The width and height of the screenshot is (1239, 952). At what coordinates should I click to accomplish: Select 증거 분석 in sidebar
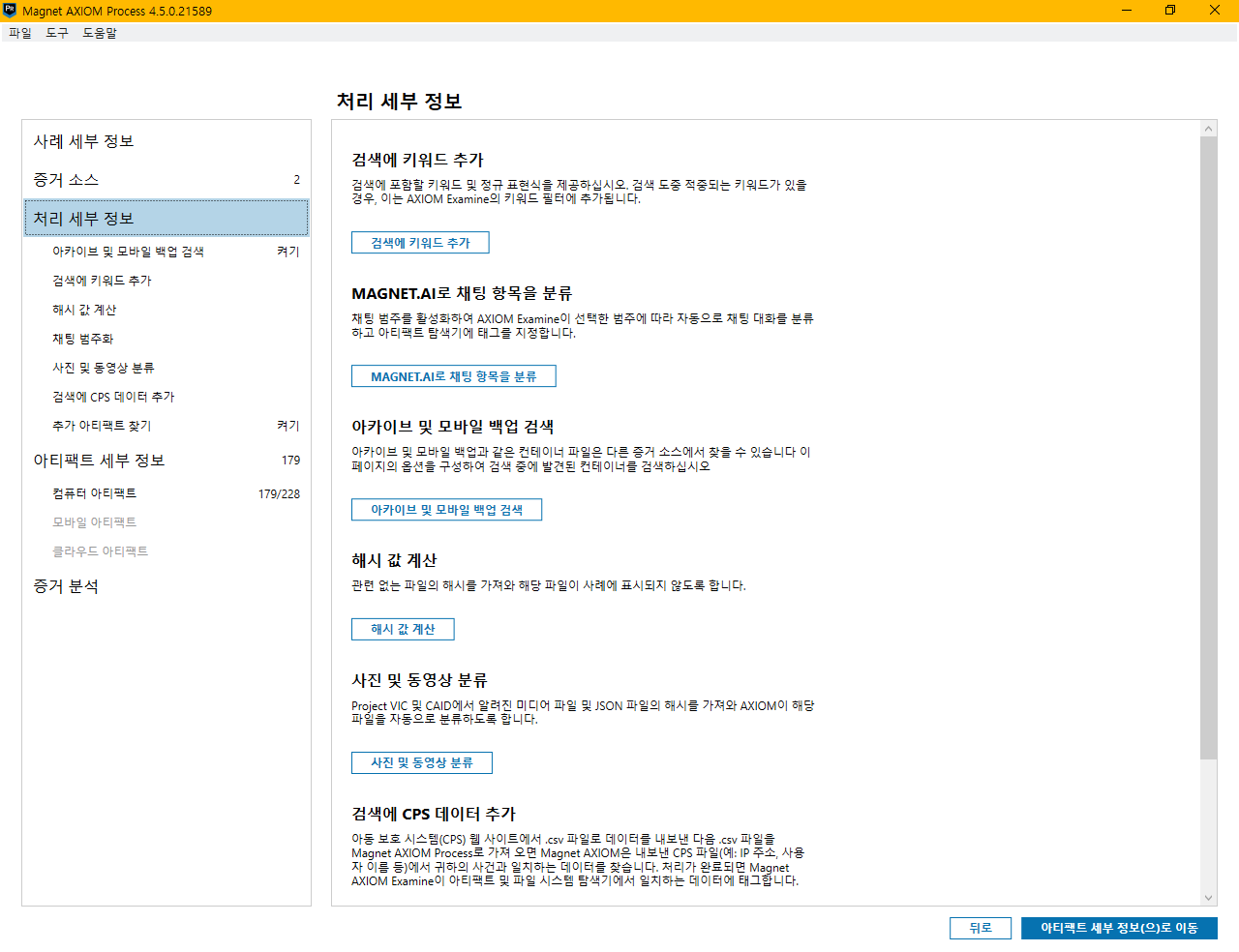166,586
